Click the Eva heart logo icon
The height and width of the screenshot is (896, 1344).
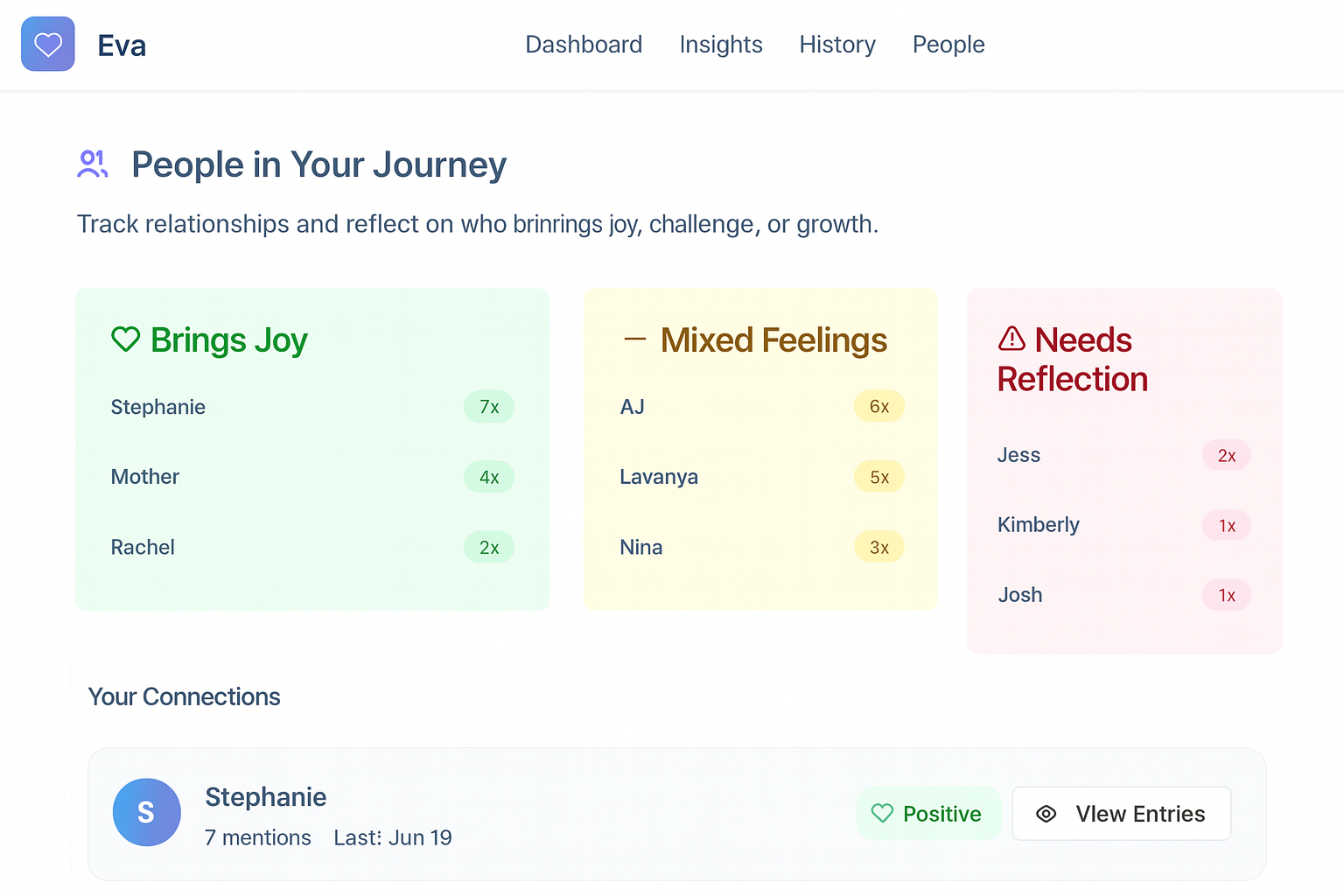[x=48, y=44]
